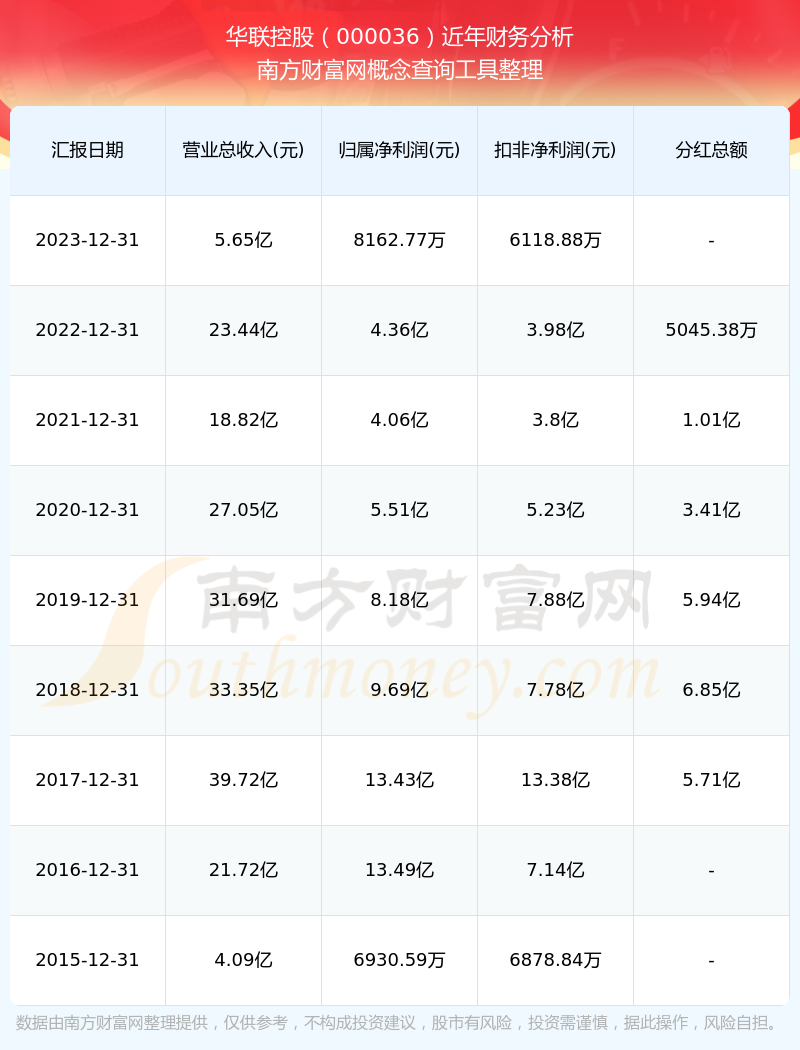
Task: Select the 4.09亿 revenue cell
Action: tap(244, 960)
